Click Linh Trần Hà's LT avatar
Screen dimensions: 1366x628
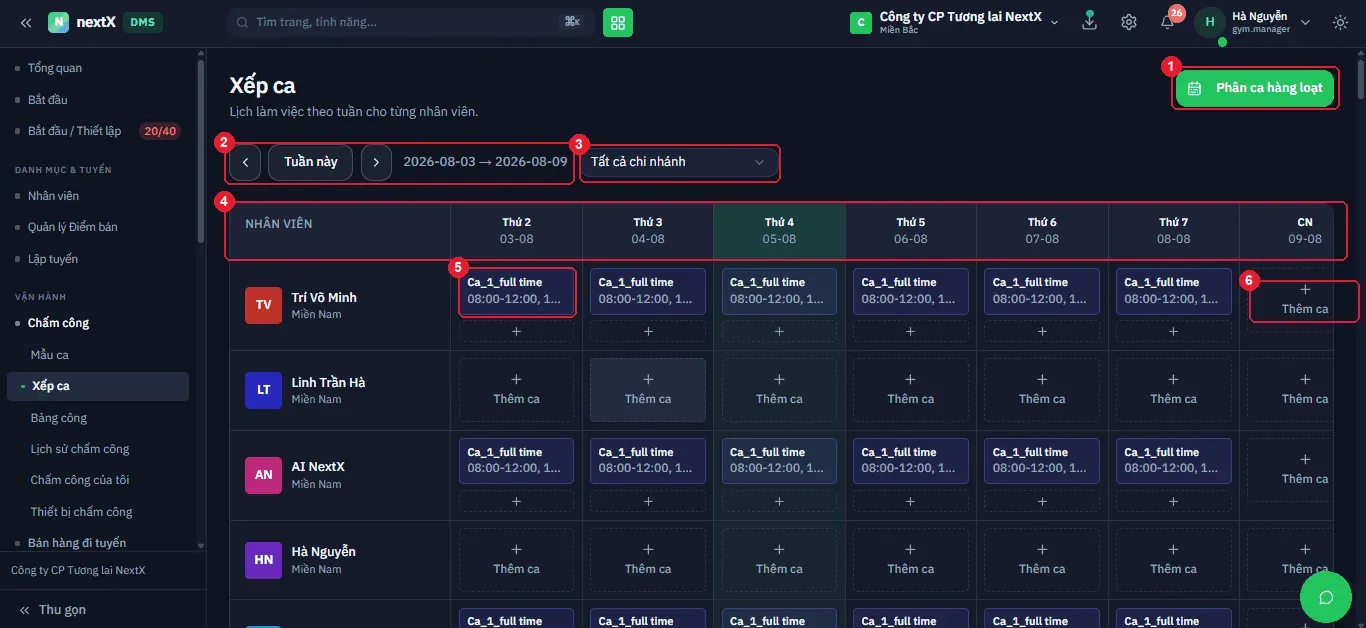click(x=264, y=390)
